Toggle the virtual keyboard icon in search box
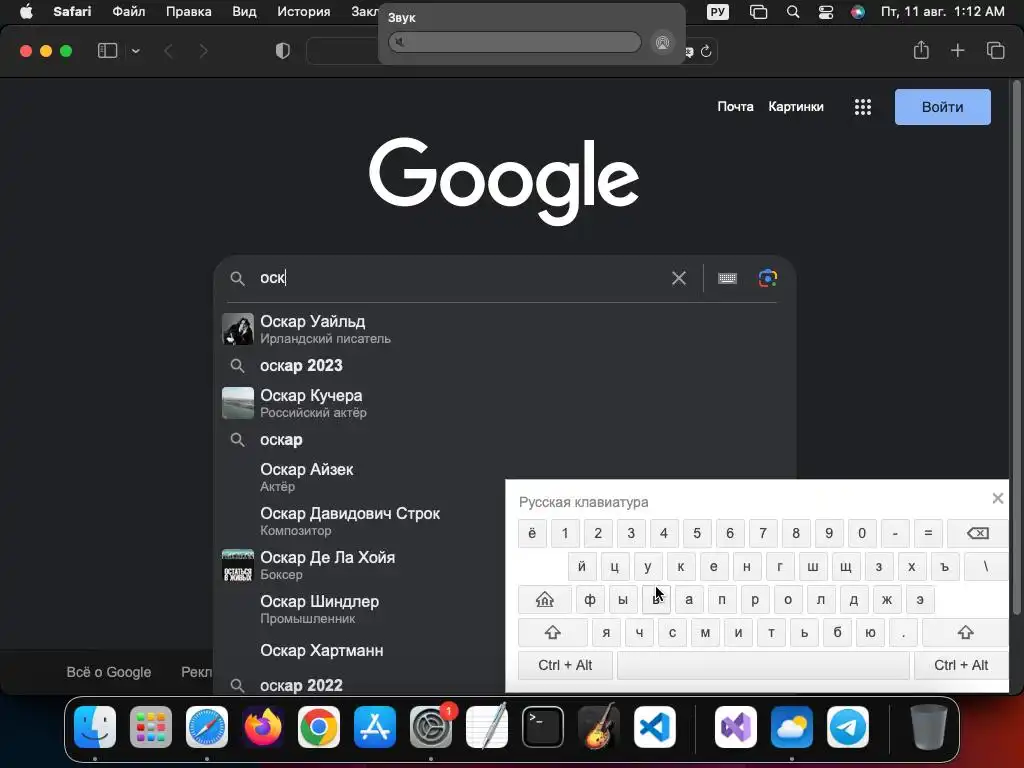 [x=727, y=278]
